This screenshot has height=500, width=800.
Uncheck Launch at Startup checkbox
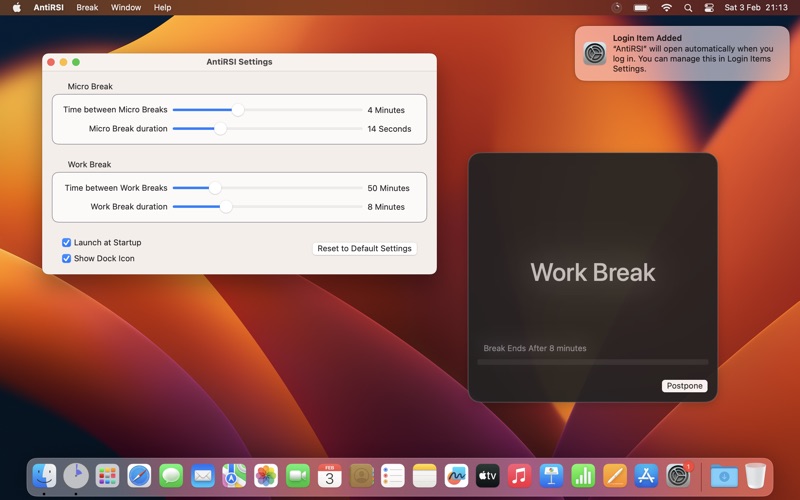[66, 242]
